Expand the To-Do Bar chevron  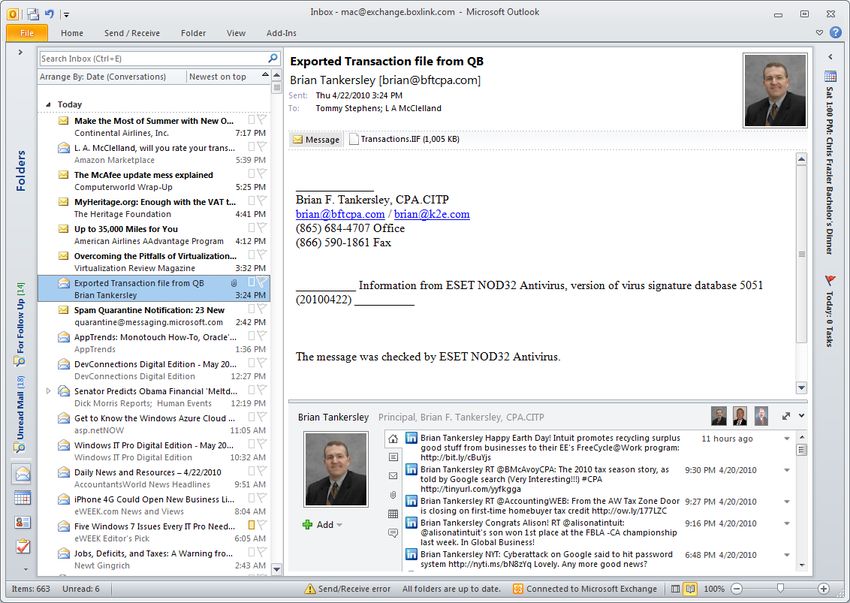click(830, 57)
